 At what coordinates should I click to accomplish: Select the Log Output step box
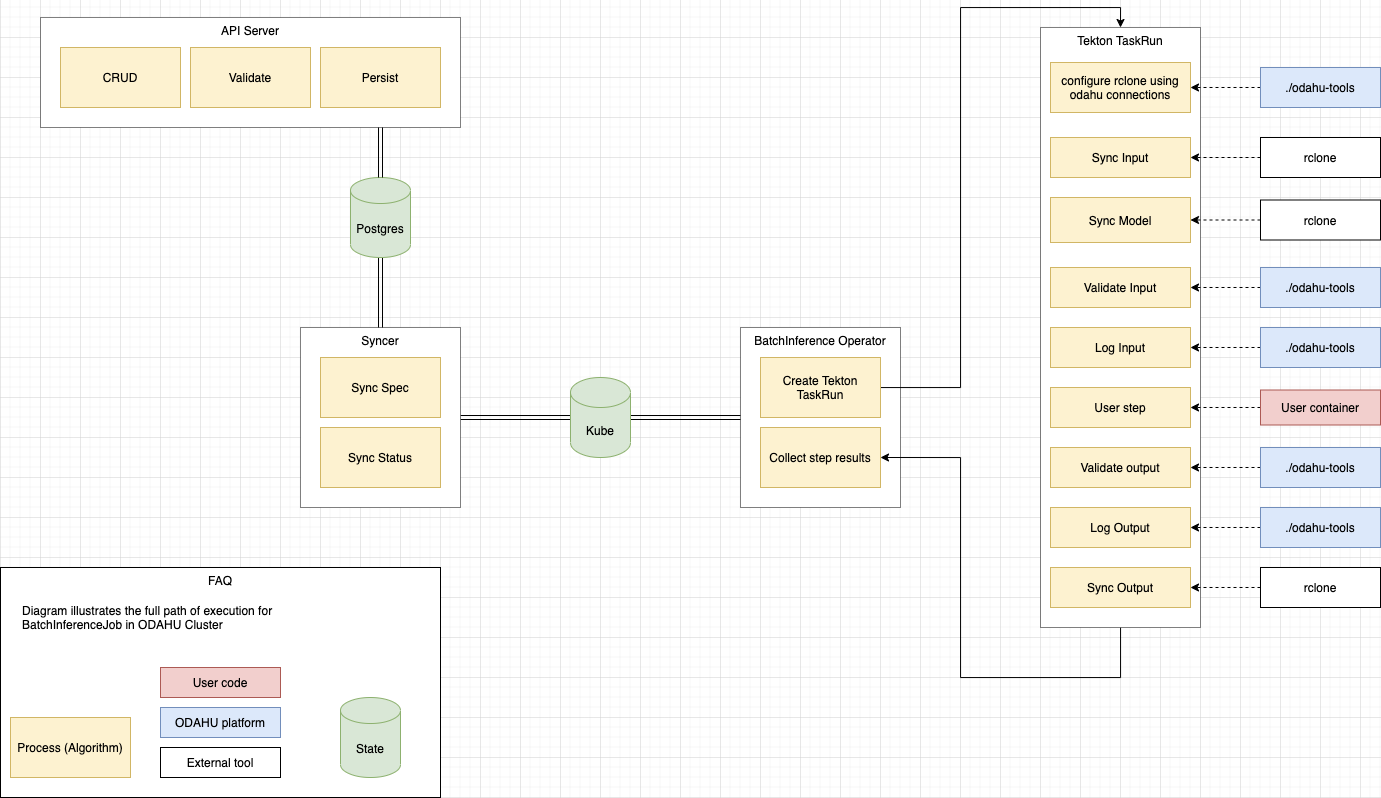pyautogui.click(x=1120, y=527)
